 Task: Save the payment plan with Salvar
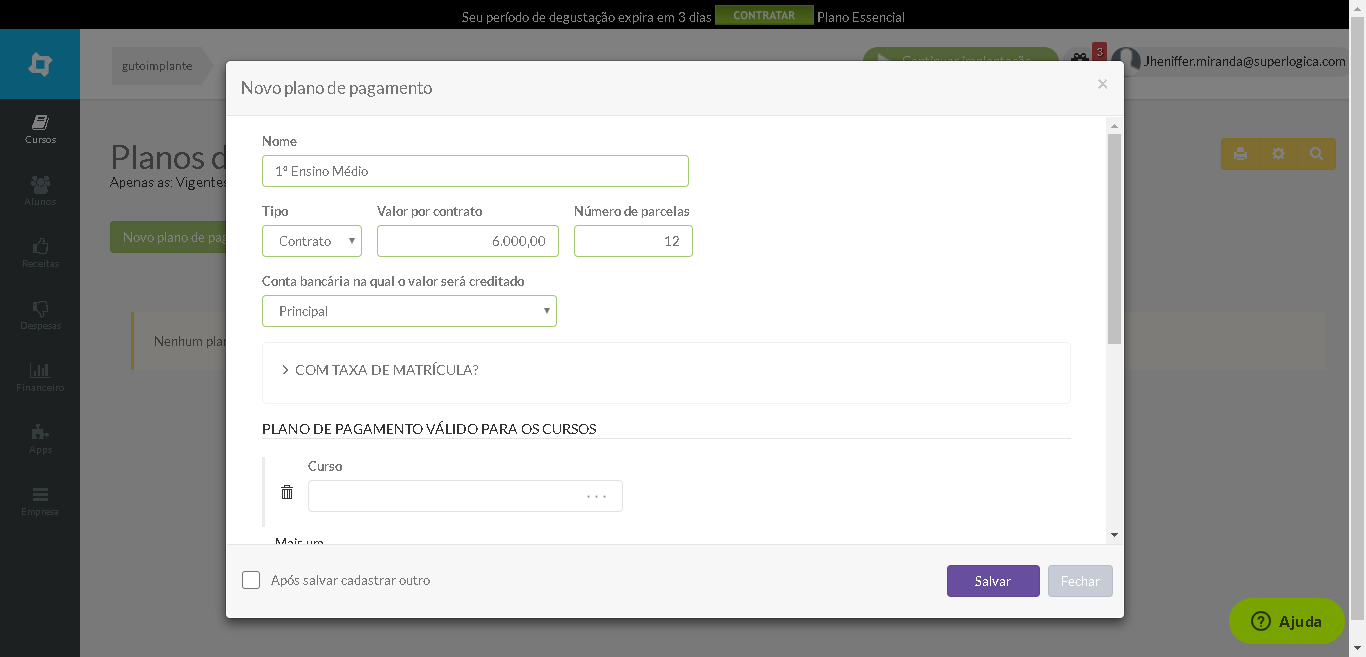click(x=993, y=581)
